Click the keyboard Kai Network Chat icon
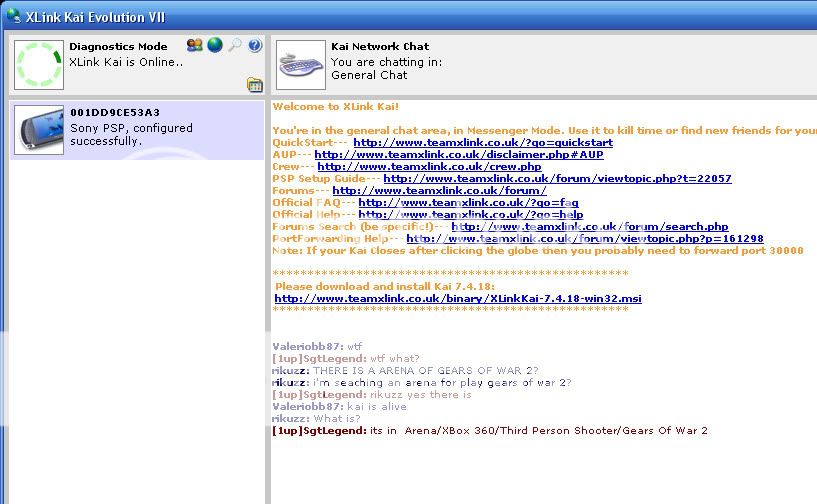Viewport: 817px width, 504px height. (301, 65)
